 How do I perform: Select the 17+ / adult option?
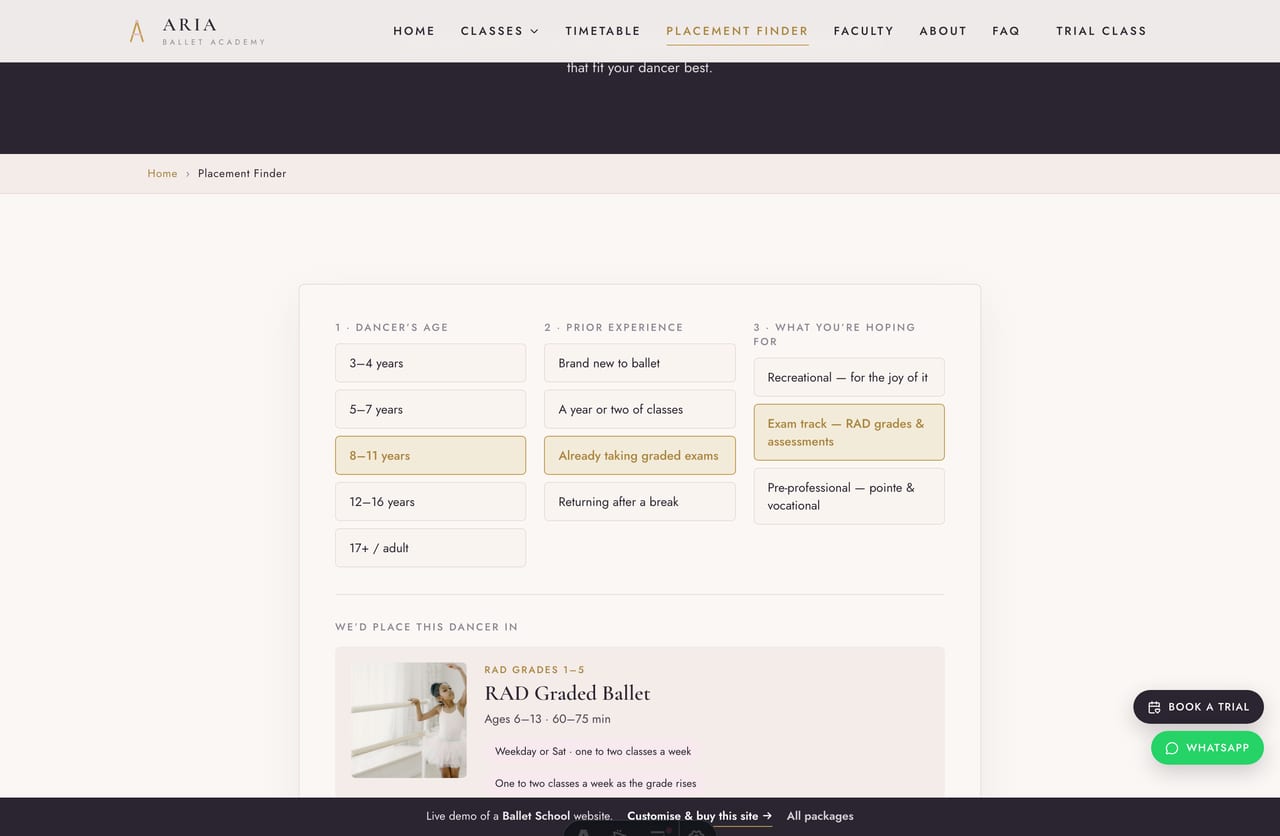point(430,547)
